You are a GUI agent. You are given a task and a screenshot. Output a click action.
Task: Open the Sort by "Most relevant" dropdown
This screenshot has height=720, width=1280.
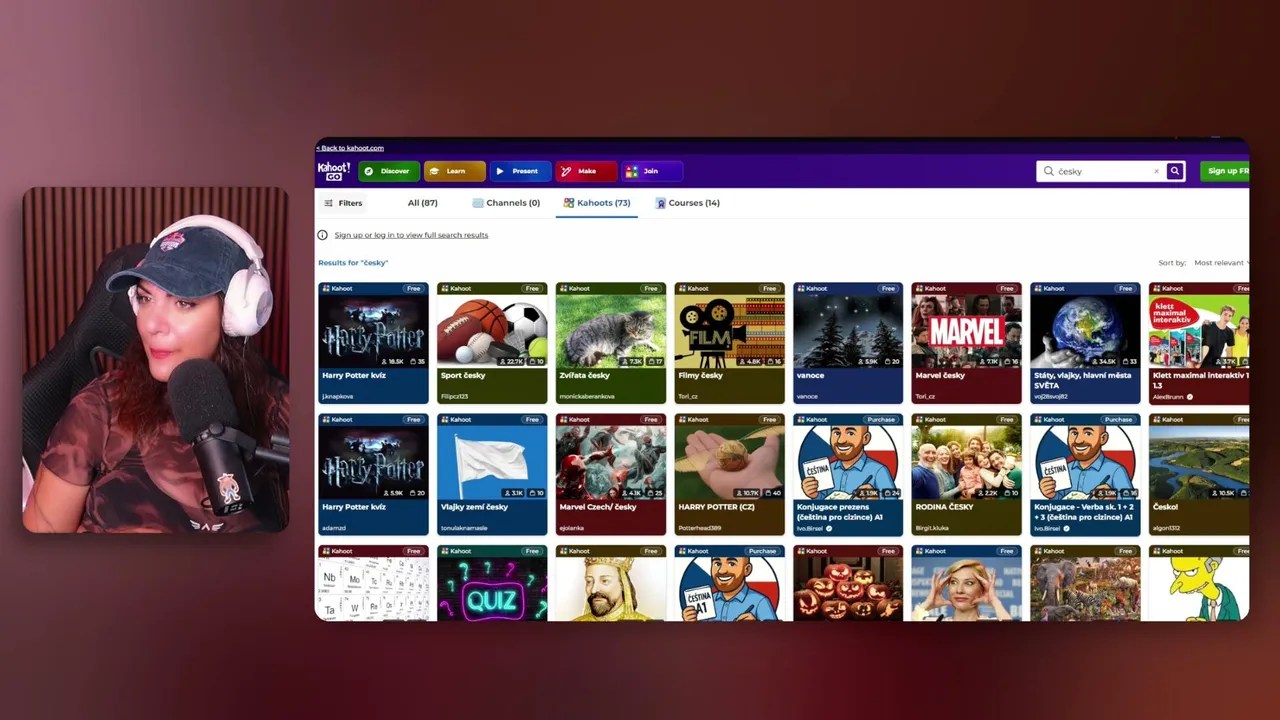click(x=1219, y=263)
